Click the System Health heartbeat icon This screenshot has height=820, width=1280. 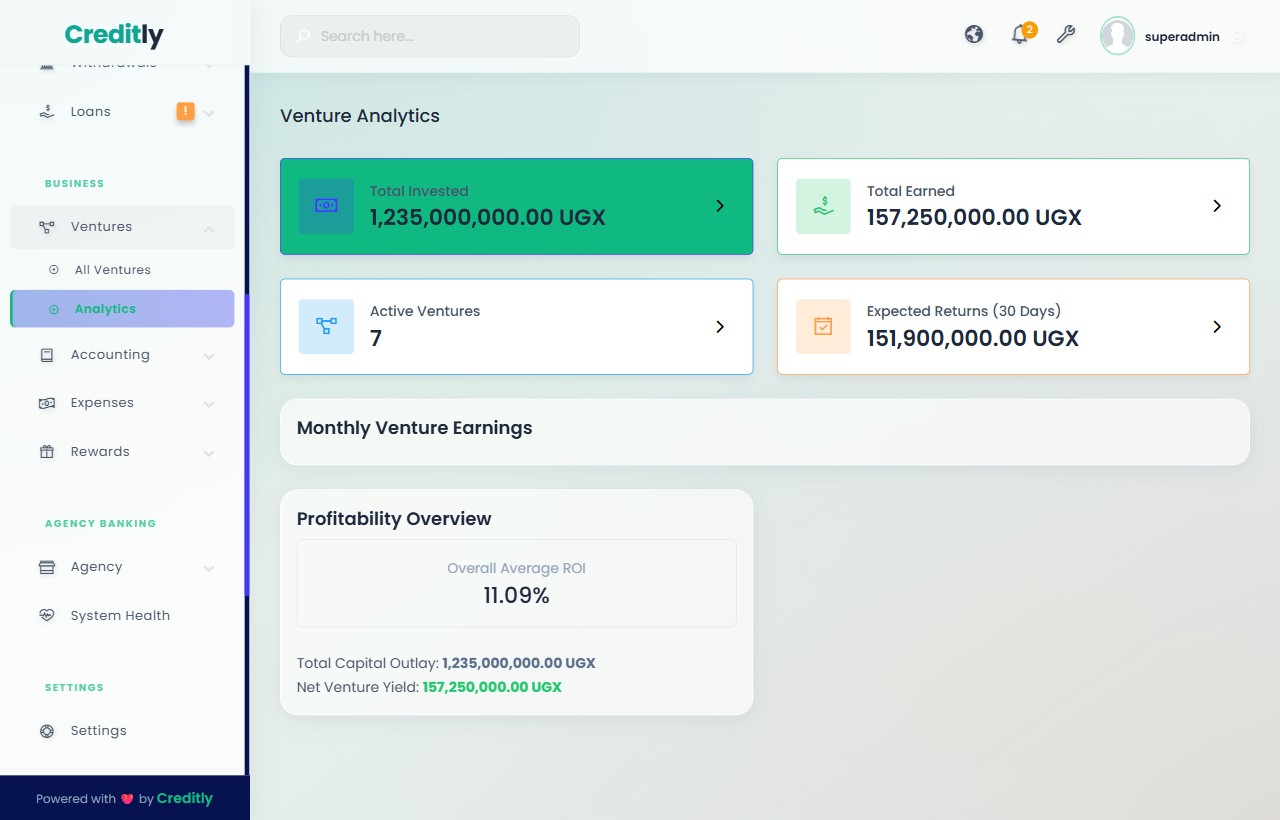click(x=47, y=616)
